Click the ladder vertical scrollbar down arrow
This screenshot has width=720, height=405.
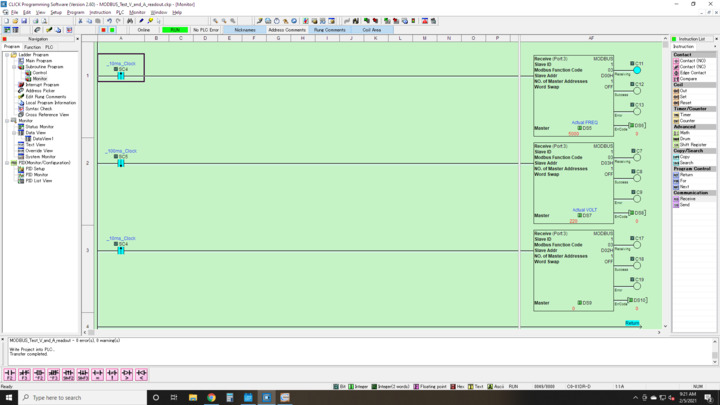point(665,326)
